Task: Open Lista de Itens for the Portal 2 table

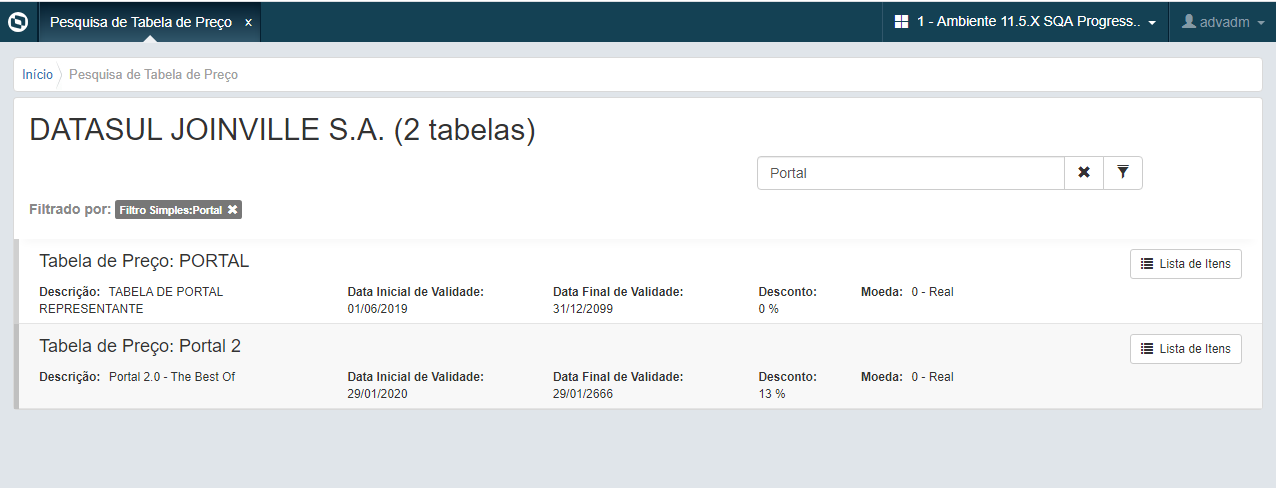Action: [1186, 349]
